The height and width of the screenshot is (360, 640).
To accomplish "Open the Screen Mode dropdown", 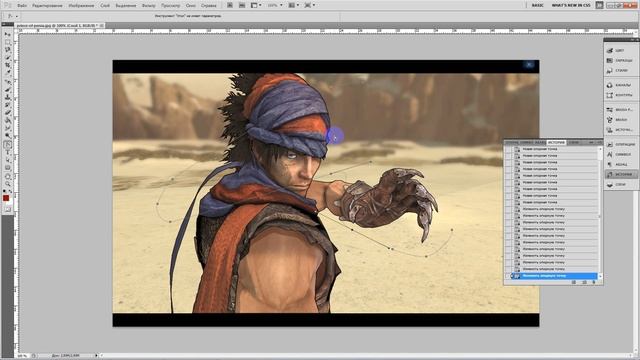I will [x=310, y=5].
